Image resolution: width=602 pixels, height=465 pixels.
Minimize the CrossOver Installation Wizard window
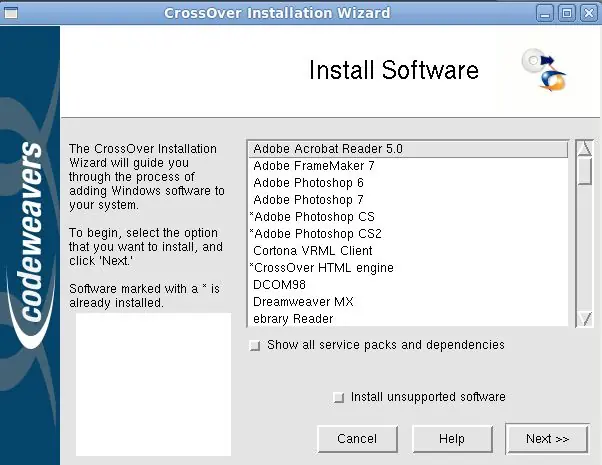point(545,13)
